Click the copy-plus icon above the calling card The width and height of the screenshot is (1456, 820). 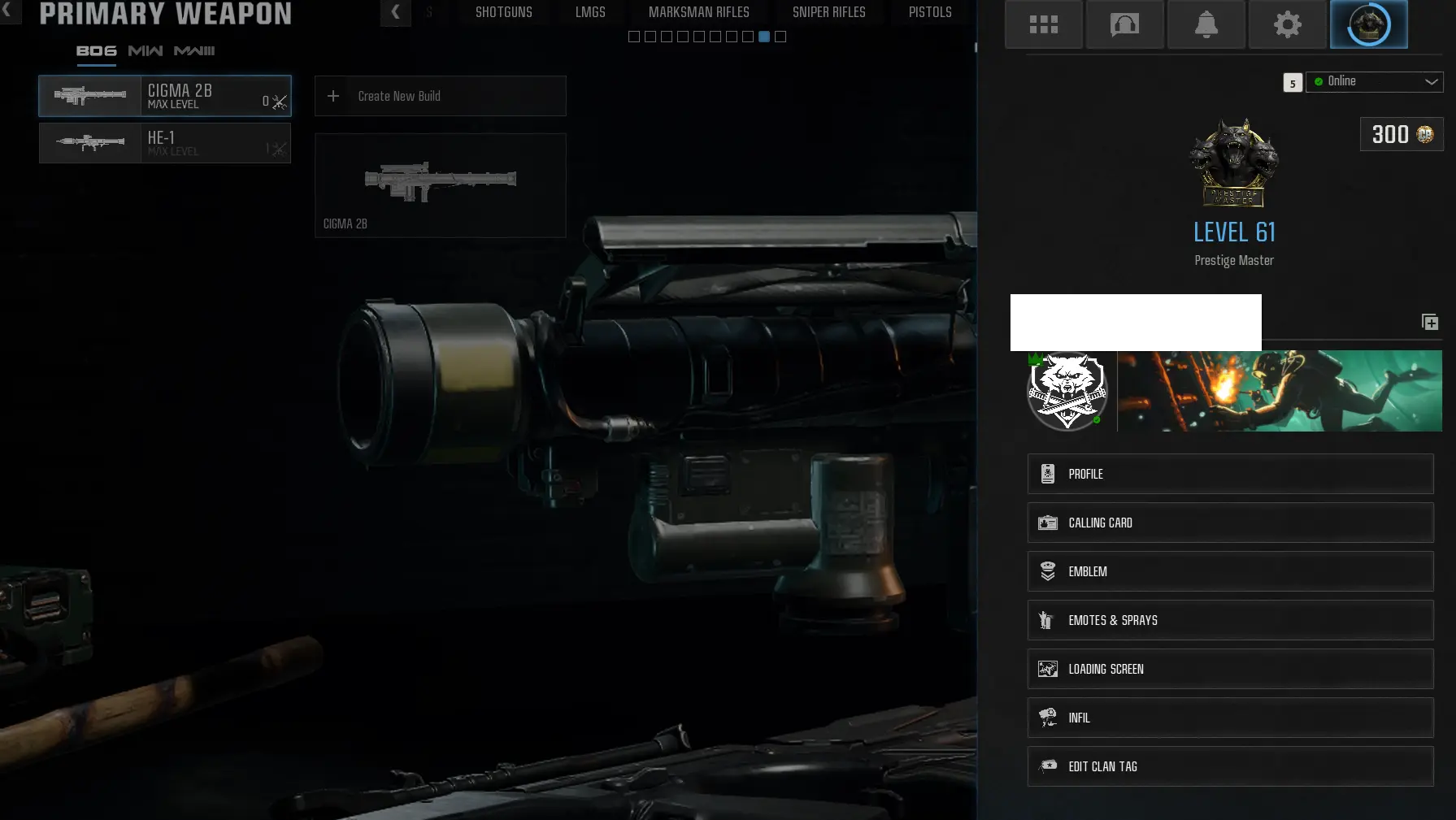tap(1430, 322)
